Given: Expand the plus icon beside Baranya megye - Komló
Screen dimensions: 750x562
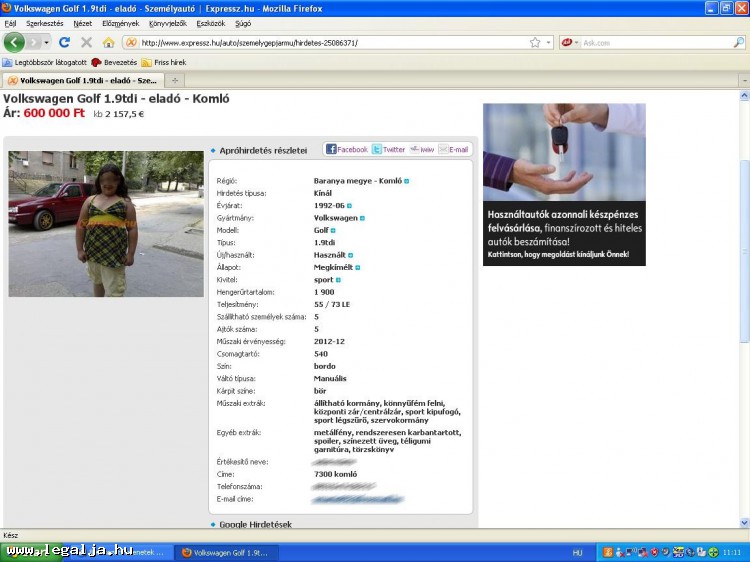Looking at the screenshot, I should (x=407, y=181).
